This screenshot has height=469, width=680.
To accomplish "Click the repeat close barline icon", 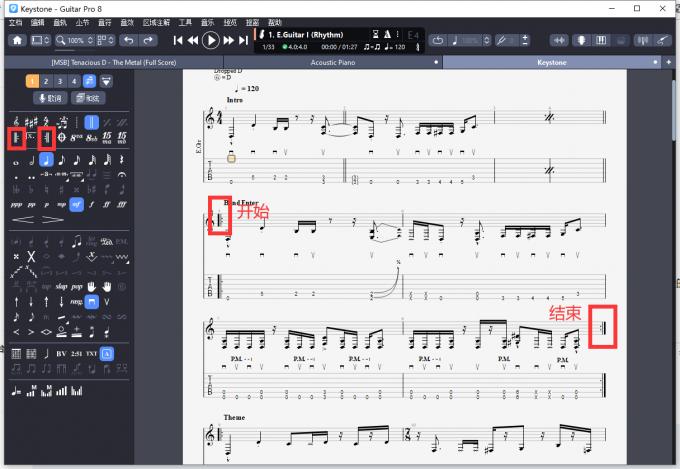I will click(45, 137).
